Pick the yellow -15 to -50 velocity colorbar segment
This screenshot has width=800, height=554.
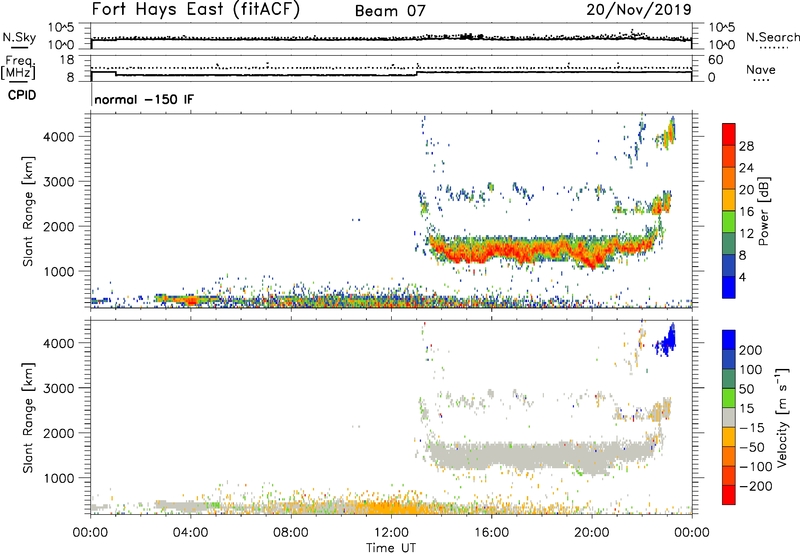pyautogui.click(x=729, y=437)
